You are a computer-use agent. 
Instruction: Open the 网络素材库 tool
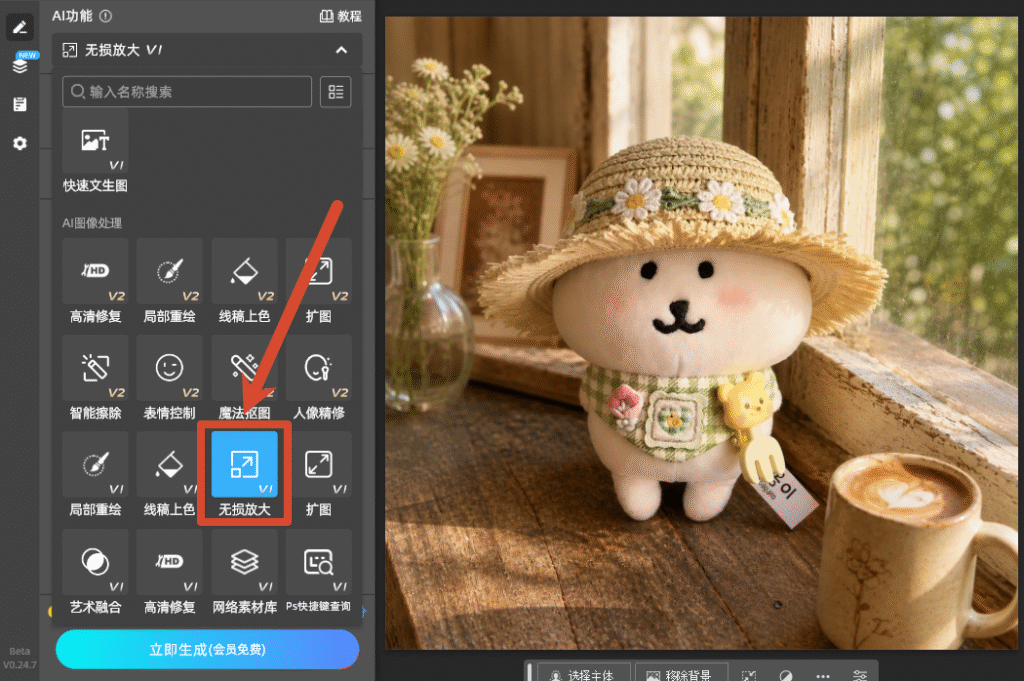coord(244,572)
